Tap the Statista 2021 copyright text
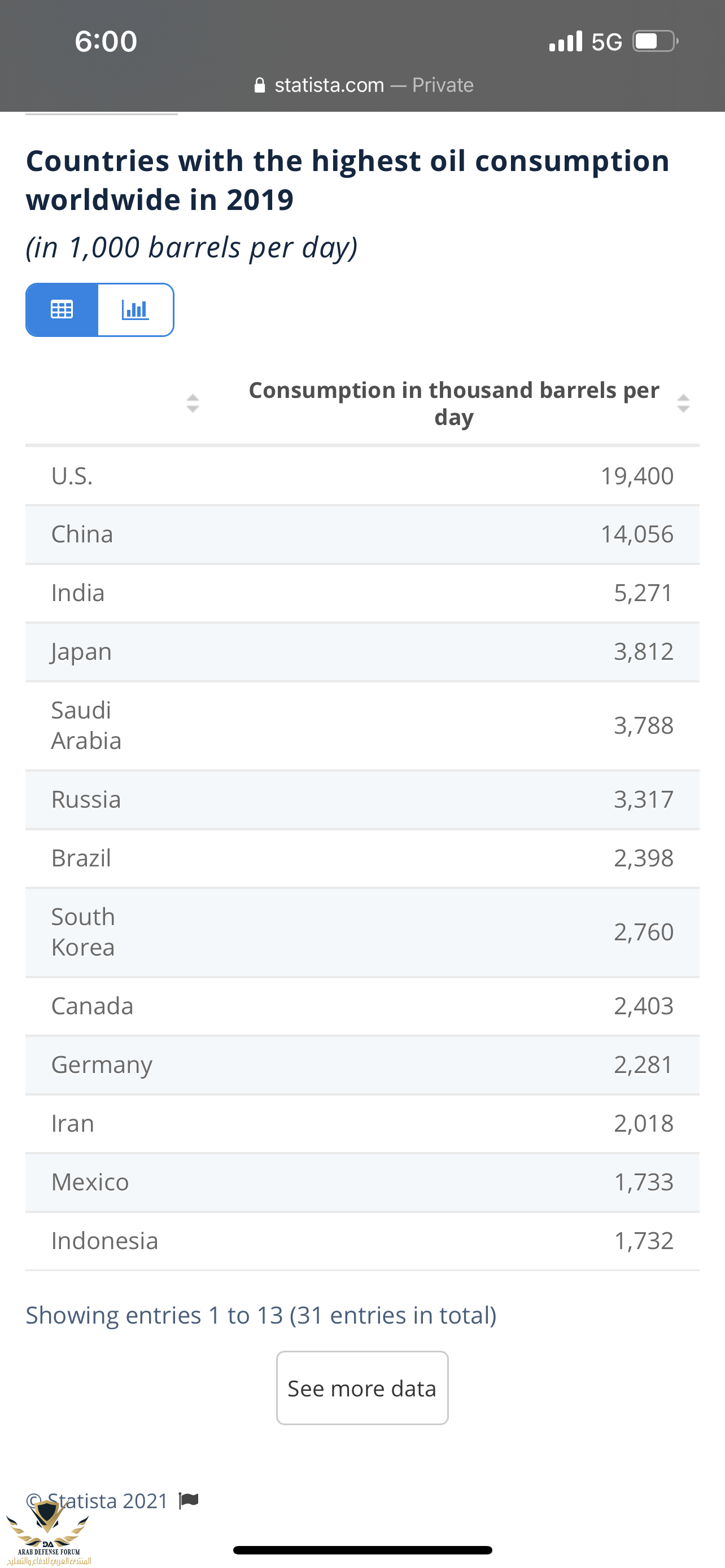 (x=107, y=1501)
